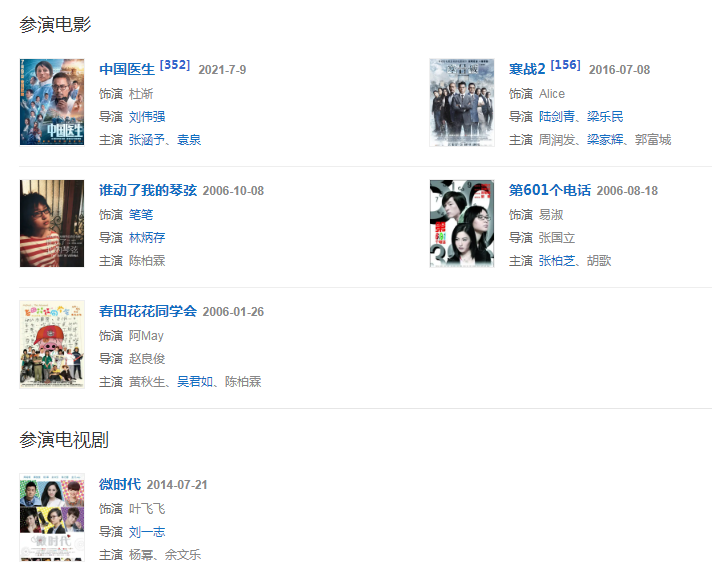Open director 陆剑青's link
The height and width of the screenshot is (569, 712).
pyautogui.click(x=557, y=117)
